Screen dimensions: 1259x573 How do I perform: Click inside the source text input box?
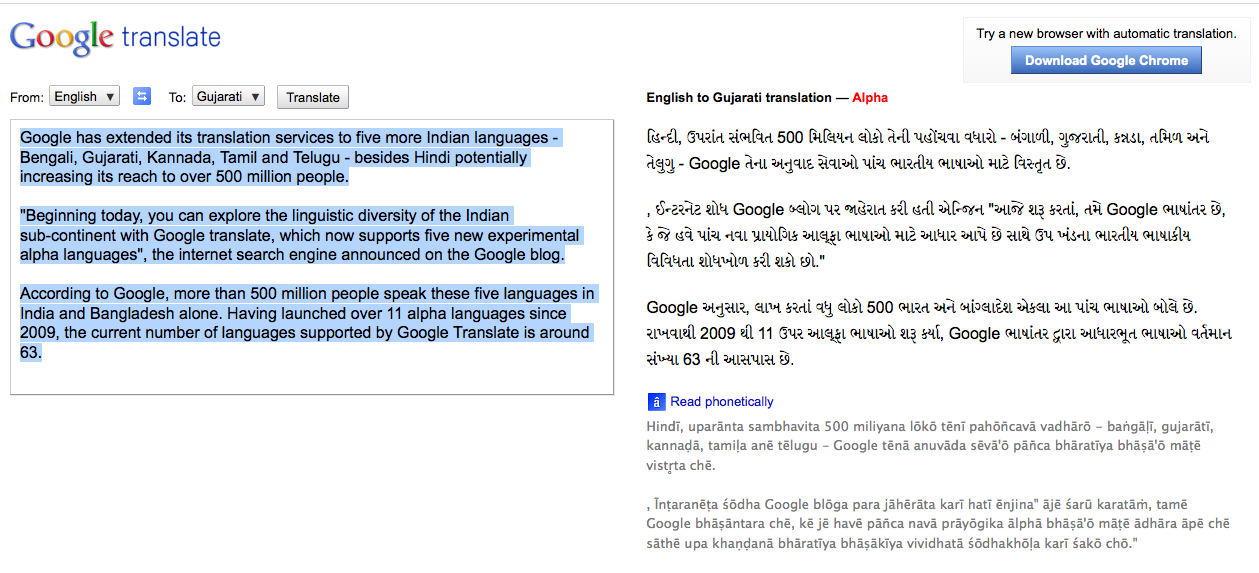pos(312,257)
